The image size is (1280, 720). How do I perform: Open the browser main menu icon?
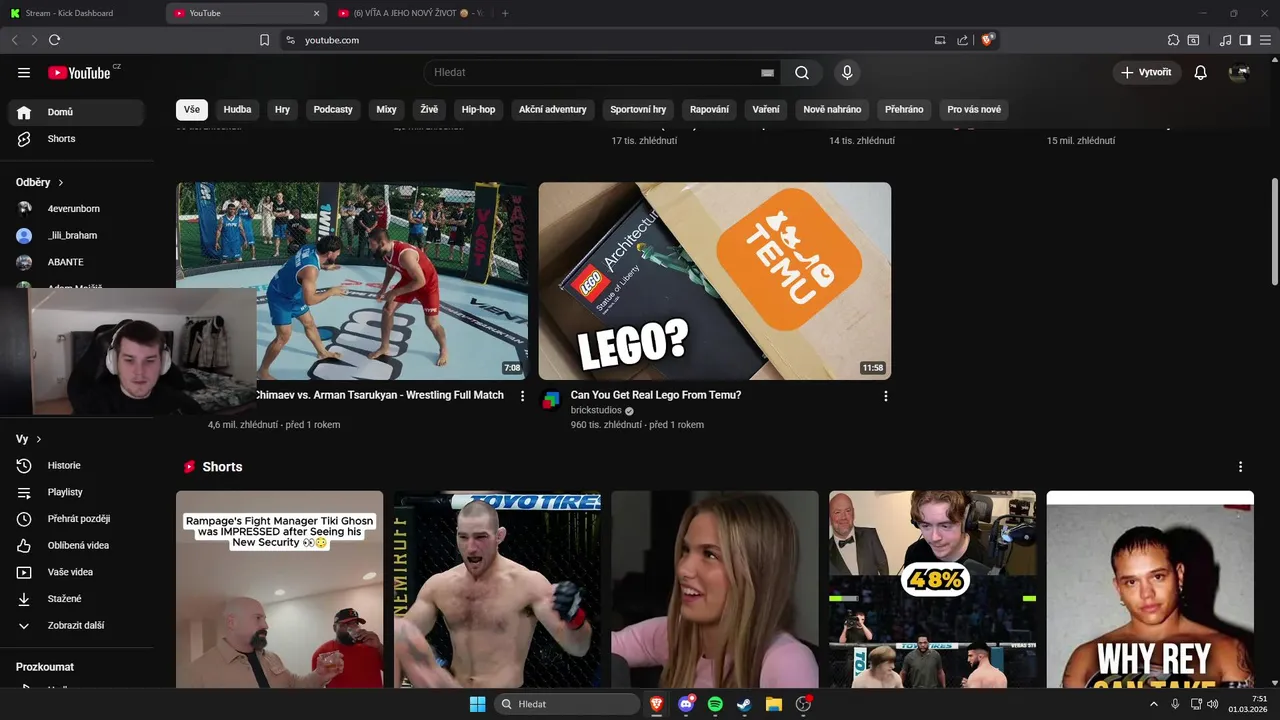[x=1265, y=40]
